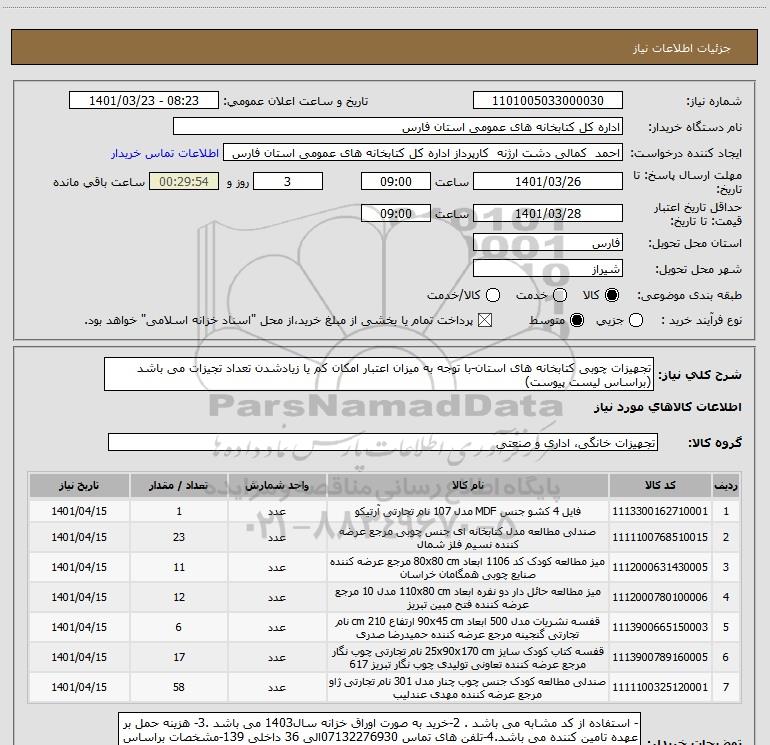Click the buyer organization name field
770x745 pixels.
click(x=398, y=127)
